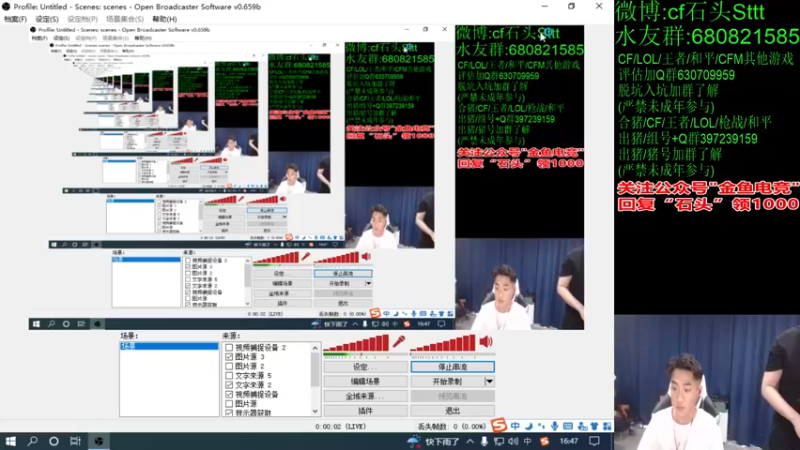Open taskbar search magnifier
The height and width of the screenshot is (450, 800).
[33, 441]
